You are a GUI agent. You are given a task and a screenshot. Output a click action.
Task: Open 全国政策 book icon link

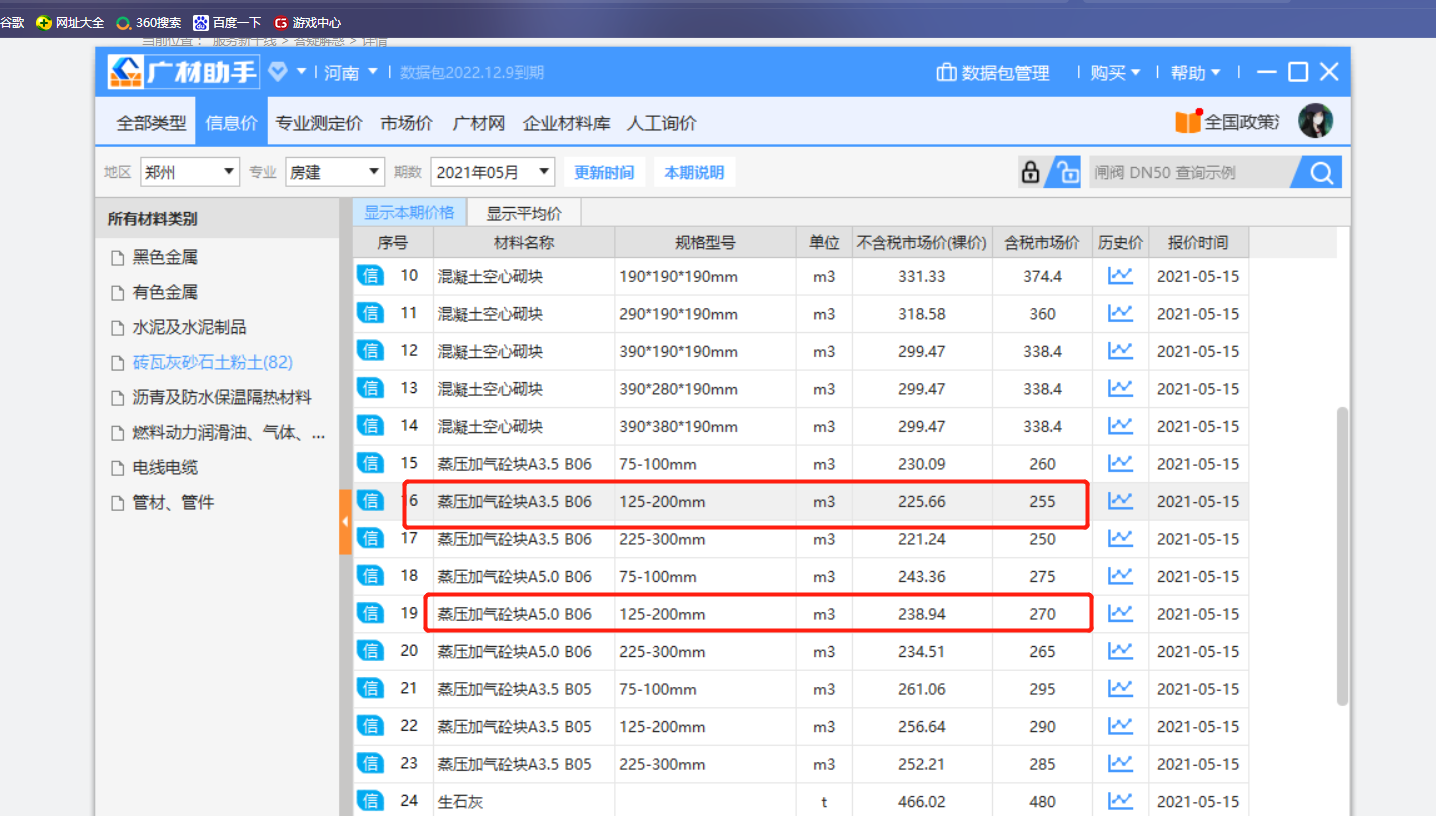pos(1228,122)
